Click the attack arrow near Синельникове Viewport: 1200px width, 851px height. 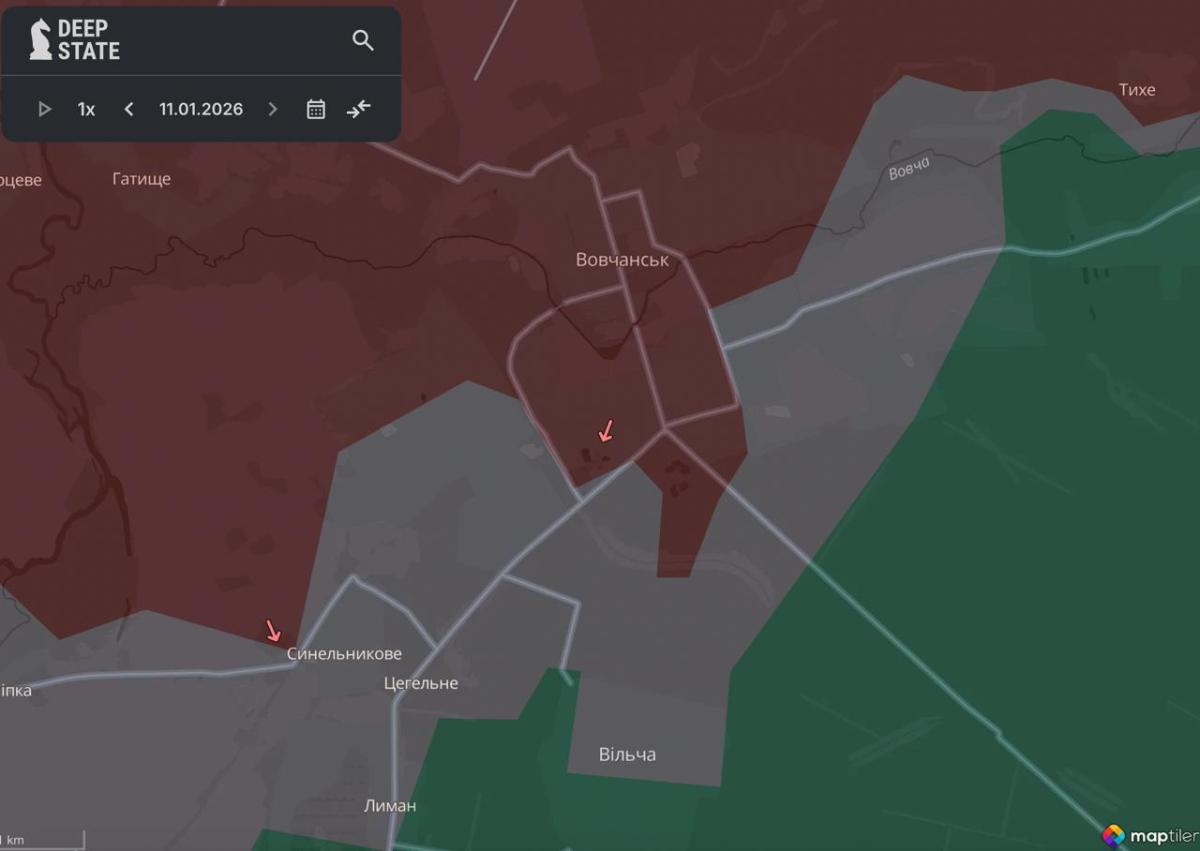[273, 631]
